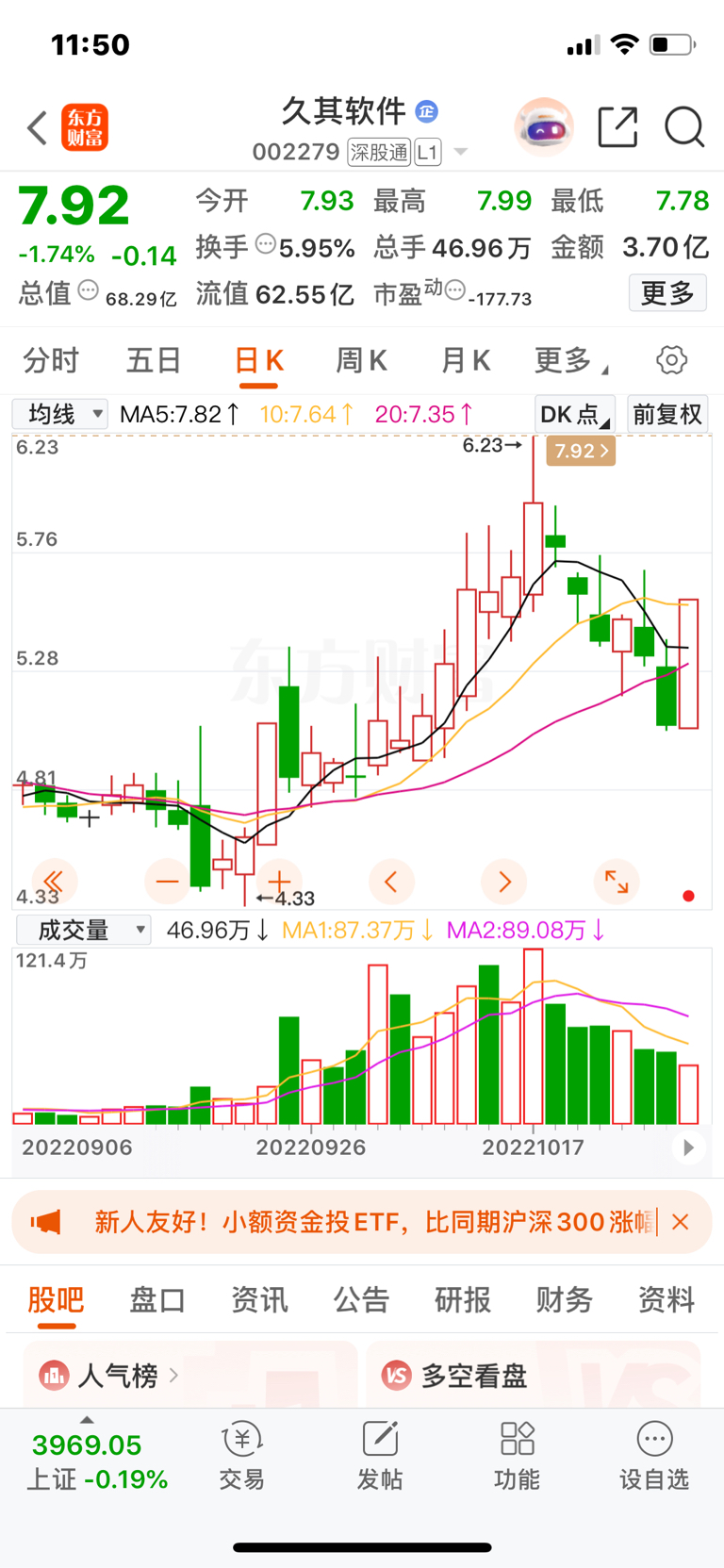Tap 设自选 add to watchlist
The height and width of the screenshot is (1568, 724).
(x=654, y=1456)
